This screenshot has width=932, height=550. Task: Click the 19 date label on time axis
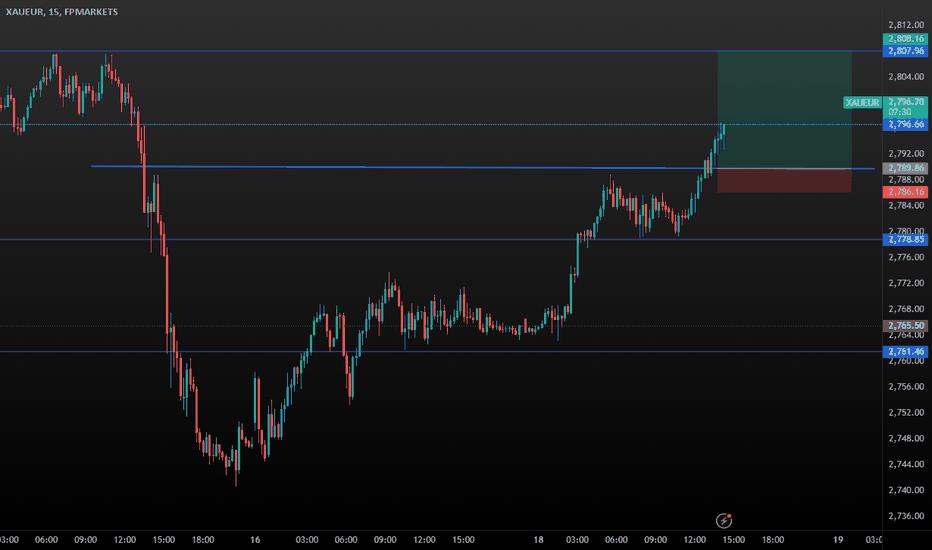point(837,540)
